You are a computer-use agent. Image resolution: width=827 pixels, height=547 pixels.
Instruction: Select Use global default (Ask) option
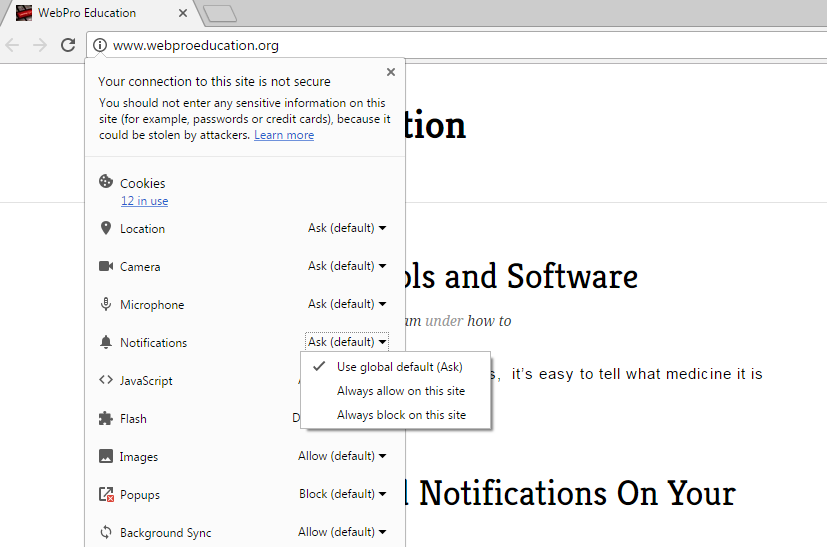pos(399,367)
